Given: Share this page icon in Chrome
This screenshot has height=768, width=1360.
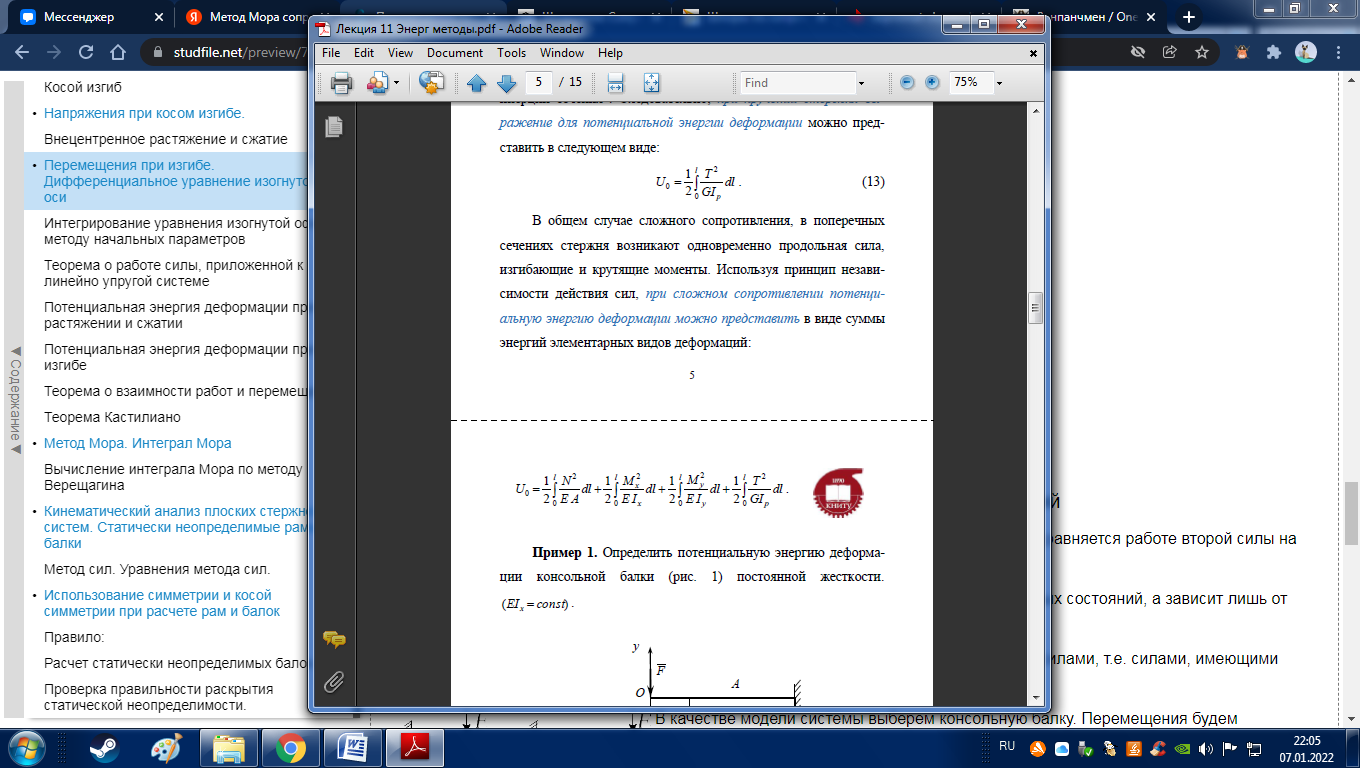Looking at the screenshot, I should click(1170, 52).
